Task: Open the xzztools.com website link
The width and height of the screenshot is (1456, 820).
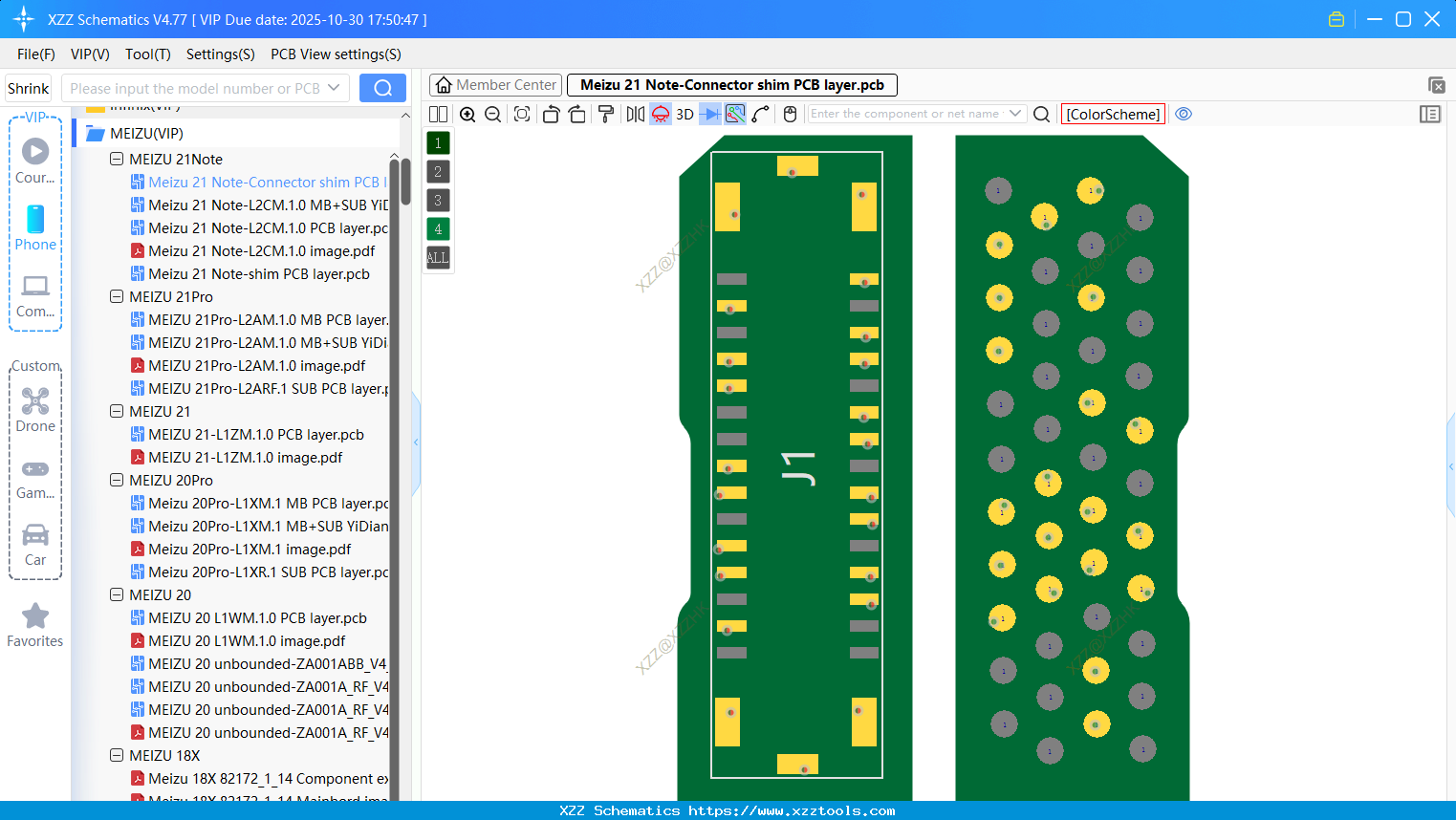Action: coord(792,810)
